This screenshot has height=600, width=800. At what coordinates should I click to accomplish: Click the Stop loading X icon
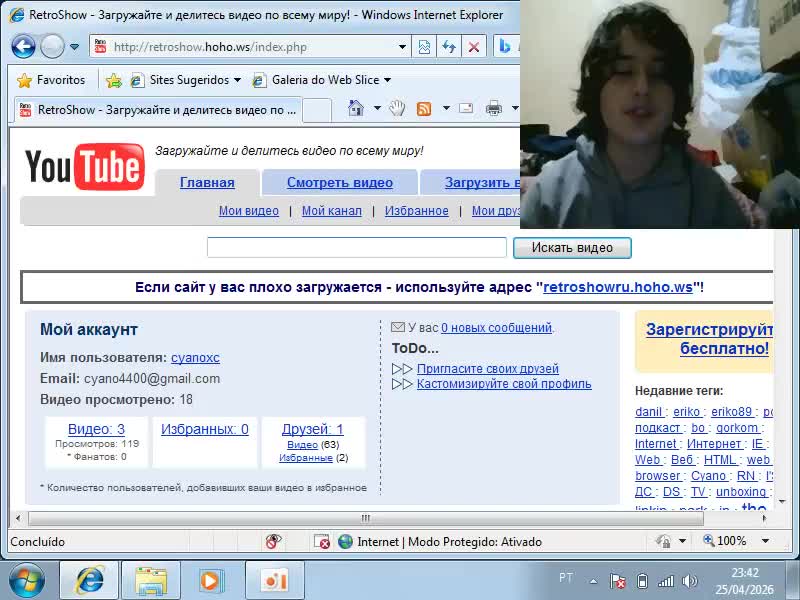[x=474, y=47]
